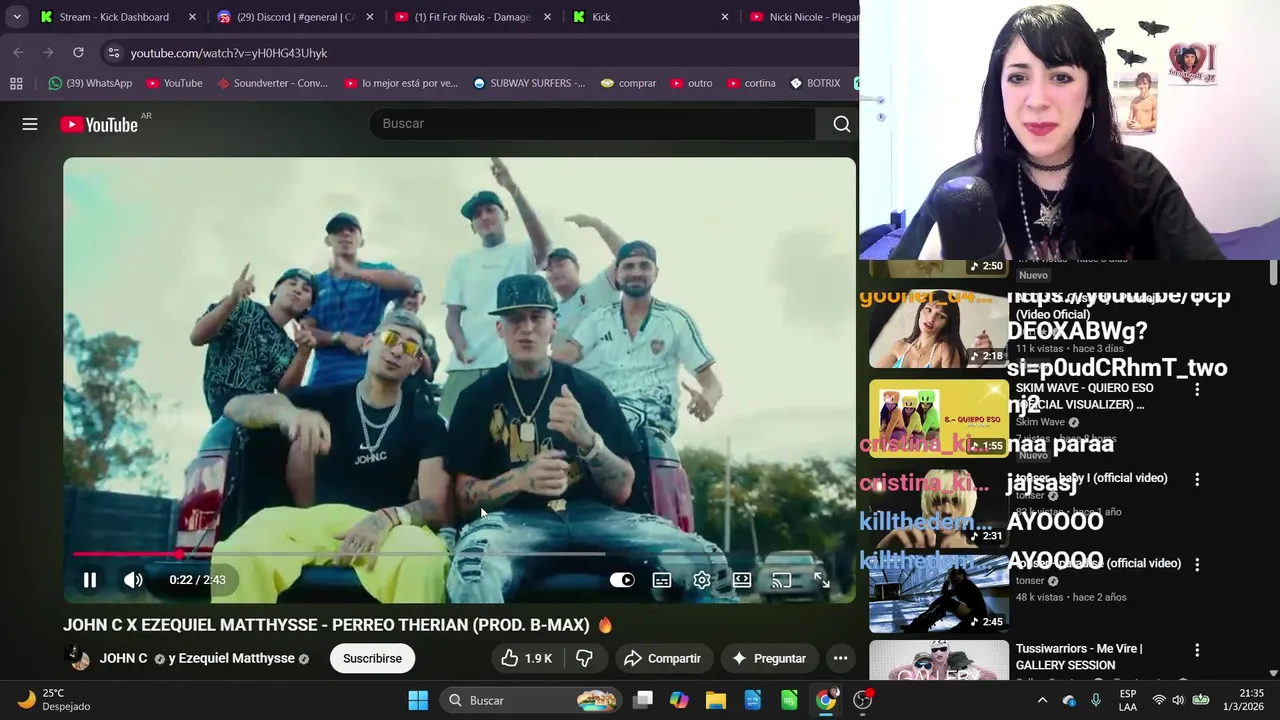Image resolution: width=1280 pixels, height=720 pixels.
Task: Open the BOTRIX bookmark
Action: (815, 83)
